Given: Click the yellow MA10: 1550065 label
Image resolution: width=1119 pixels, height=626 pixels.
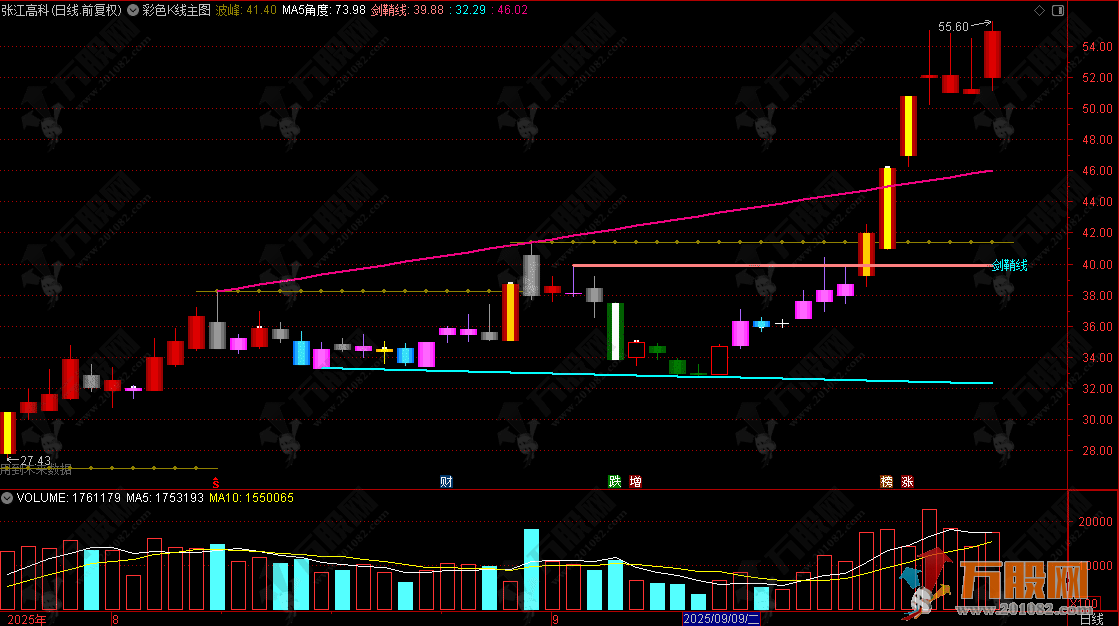Looking at the screenshot, I should click(251, 498).
